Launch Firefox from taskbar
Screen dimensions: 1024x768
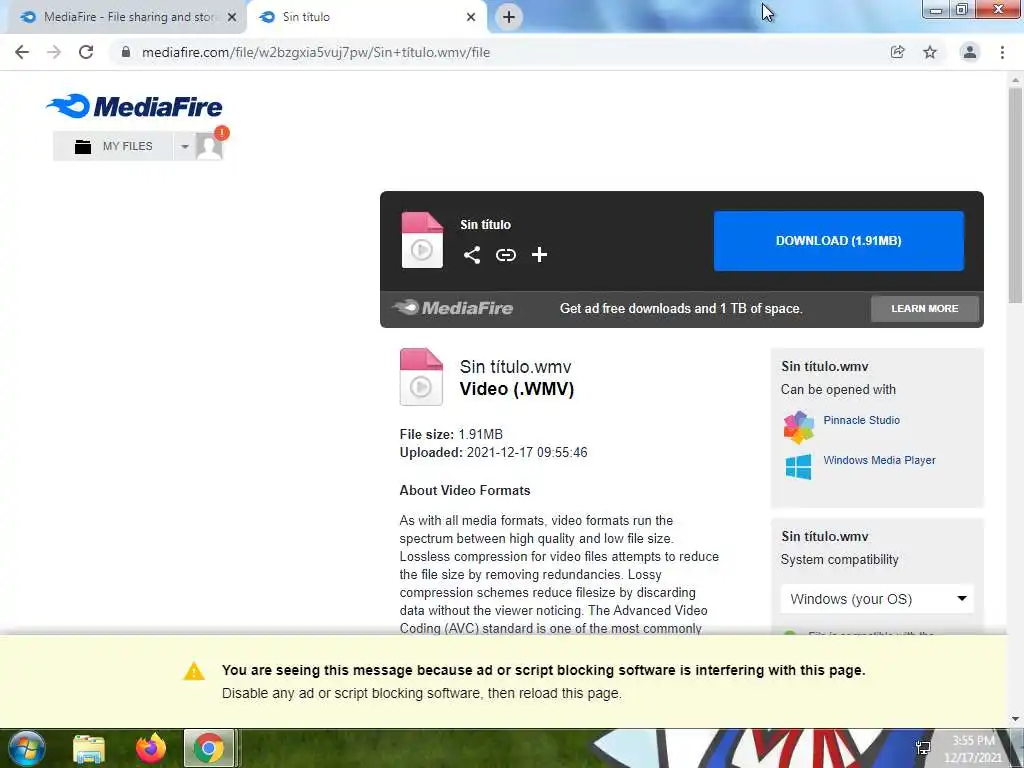tap(151, 748)
